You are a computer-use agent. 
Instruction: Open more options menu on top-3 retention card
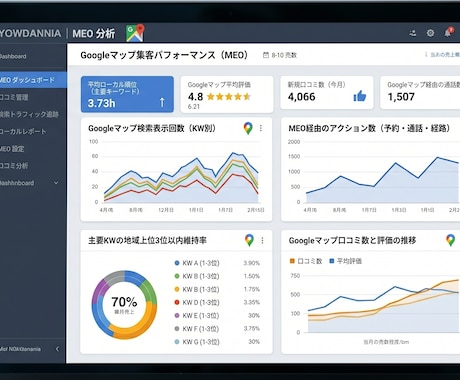click(262, 240)
